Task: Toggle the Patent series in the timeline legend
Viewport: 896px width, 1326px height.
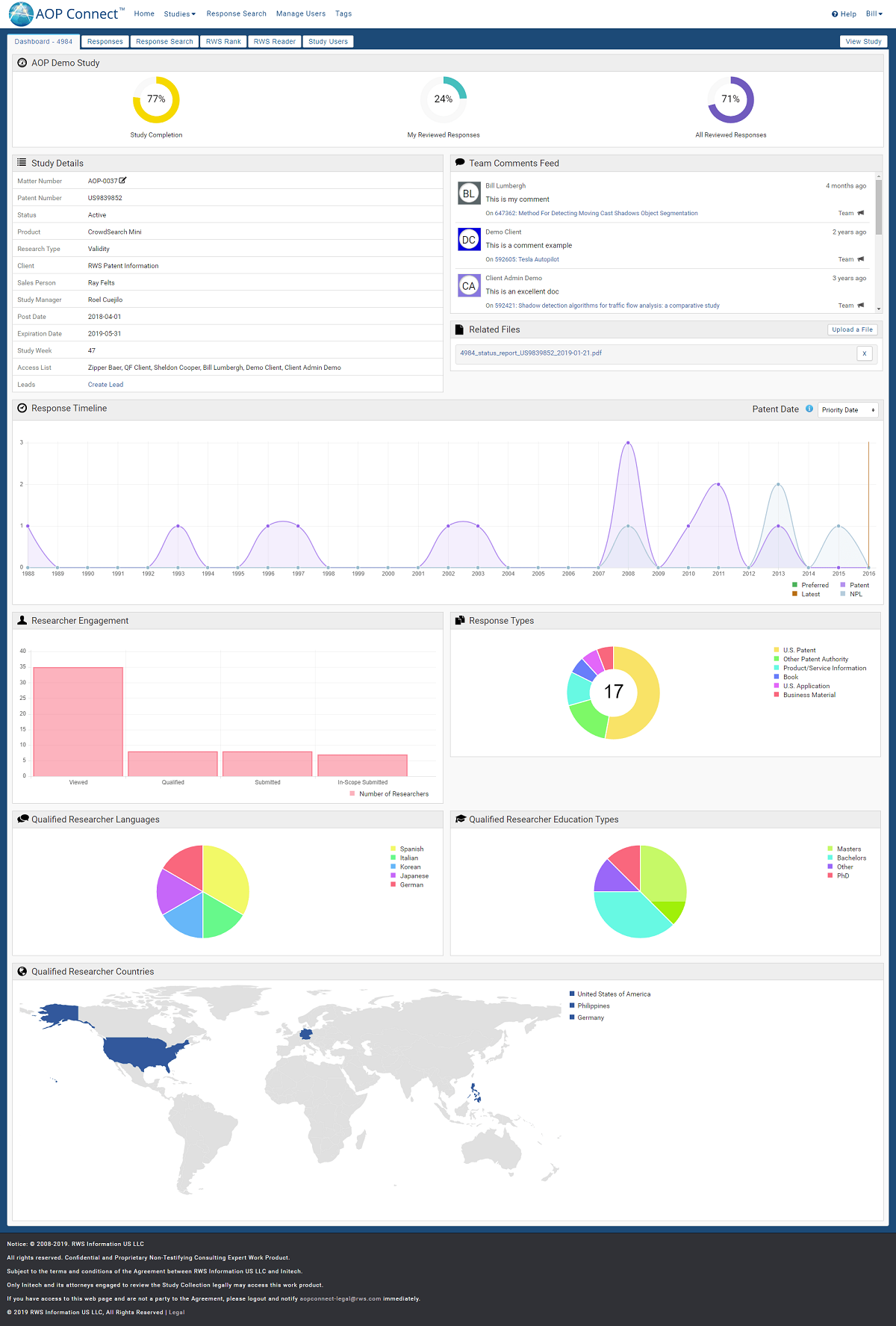Action: coord(854,585)
